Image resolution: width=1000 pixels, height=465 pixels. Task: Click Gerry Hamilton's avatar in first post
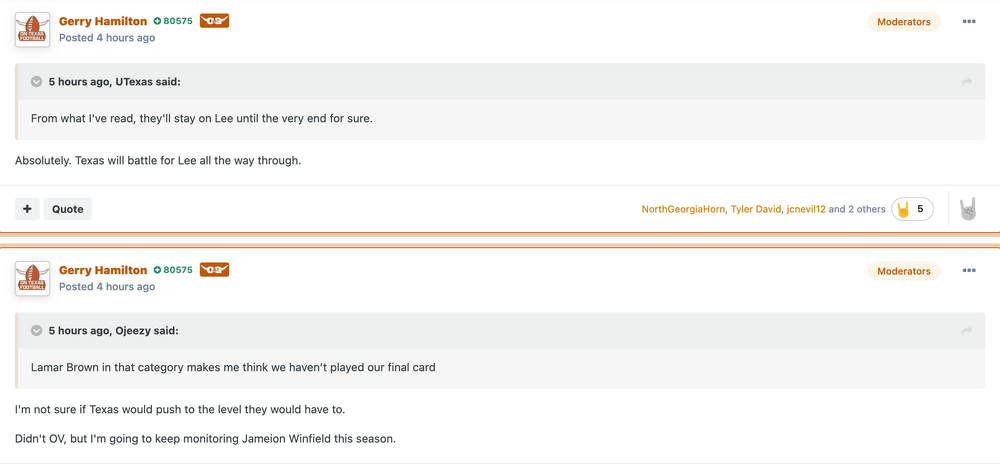pos(33,29)
